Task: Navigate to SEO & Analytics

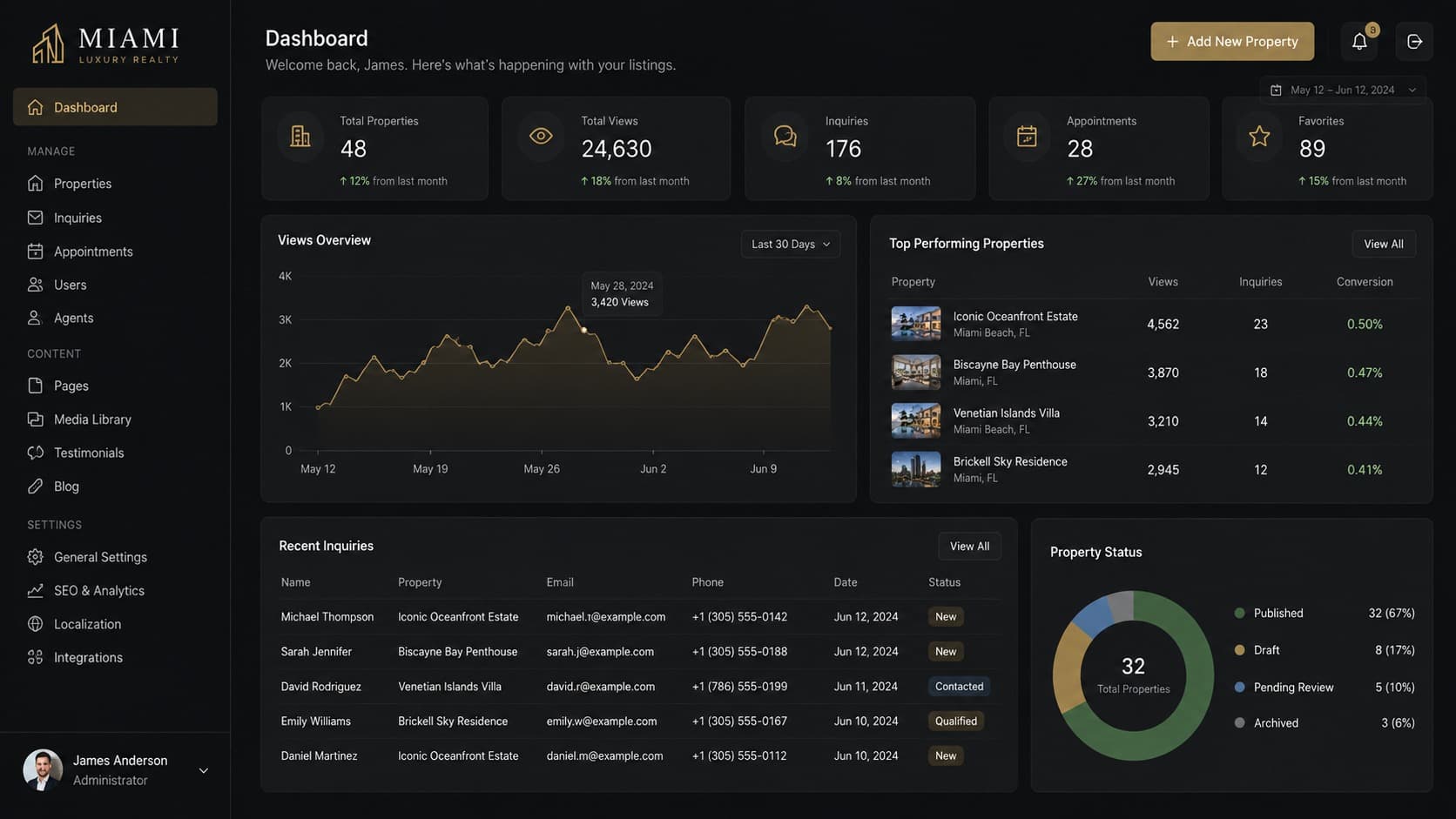Action: click(115, 590)
